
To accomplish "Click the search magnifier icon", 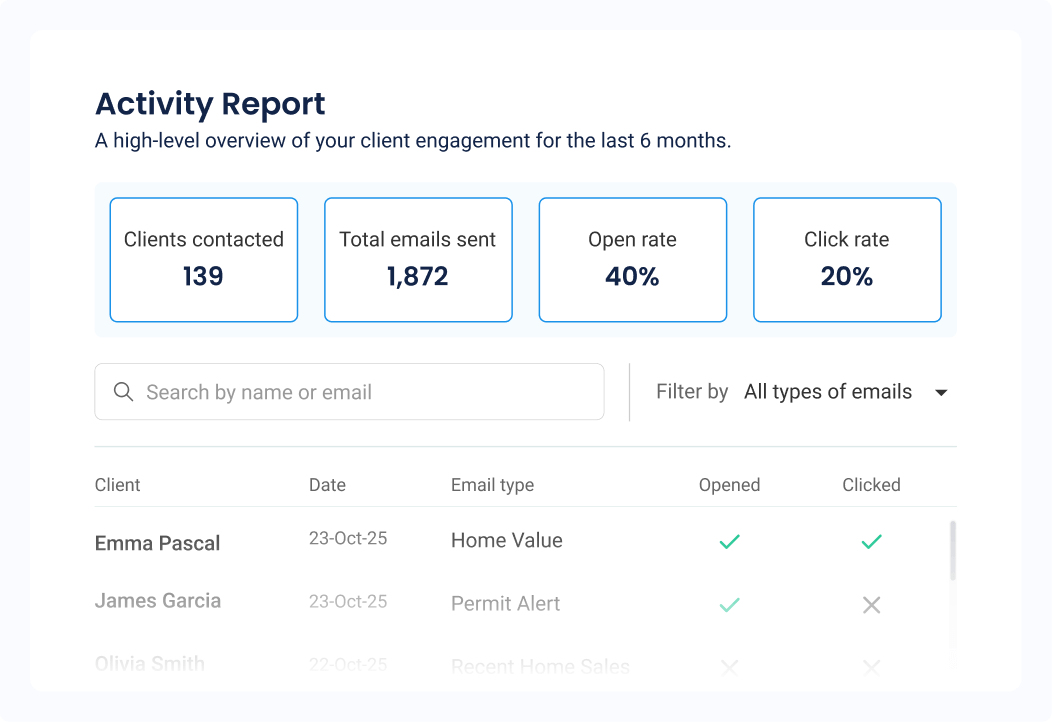I will [x=122, y=392].
